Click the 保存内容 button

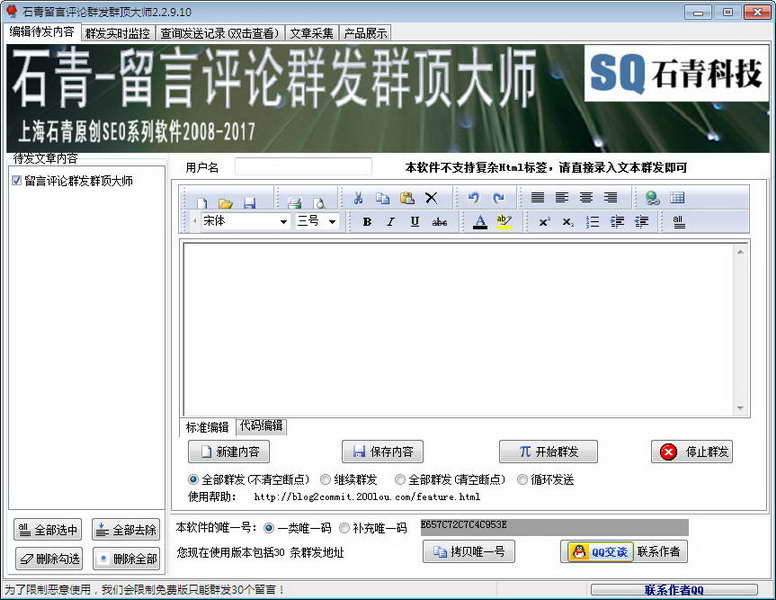tap(383, 451)
